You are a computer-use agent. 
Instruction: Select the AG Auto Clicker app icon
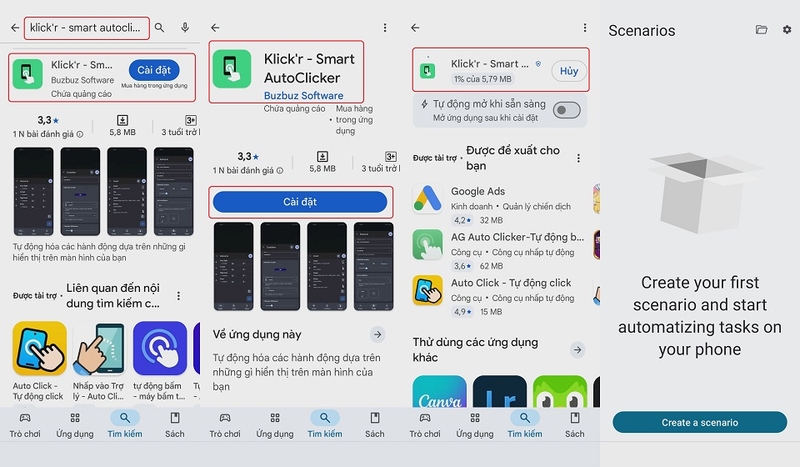pos(428,244)
